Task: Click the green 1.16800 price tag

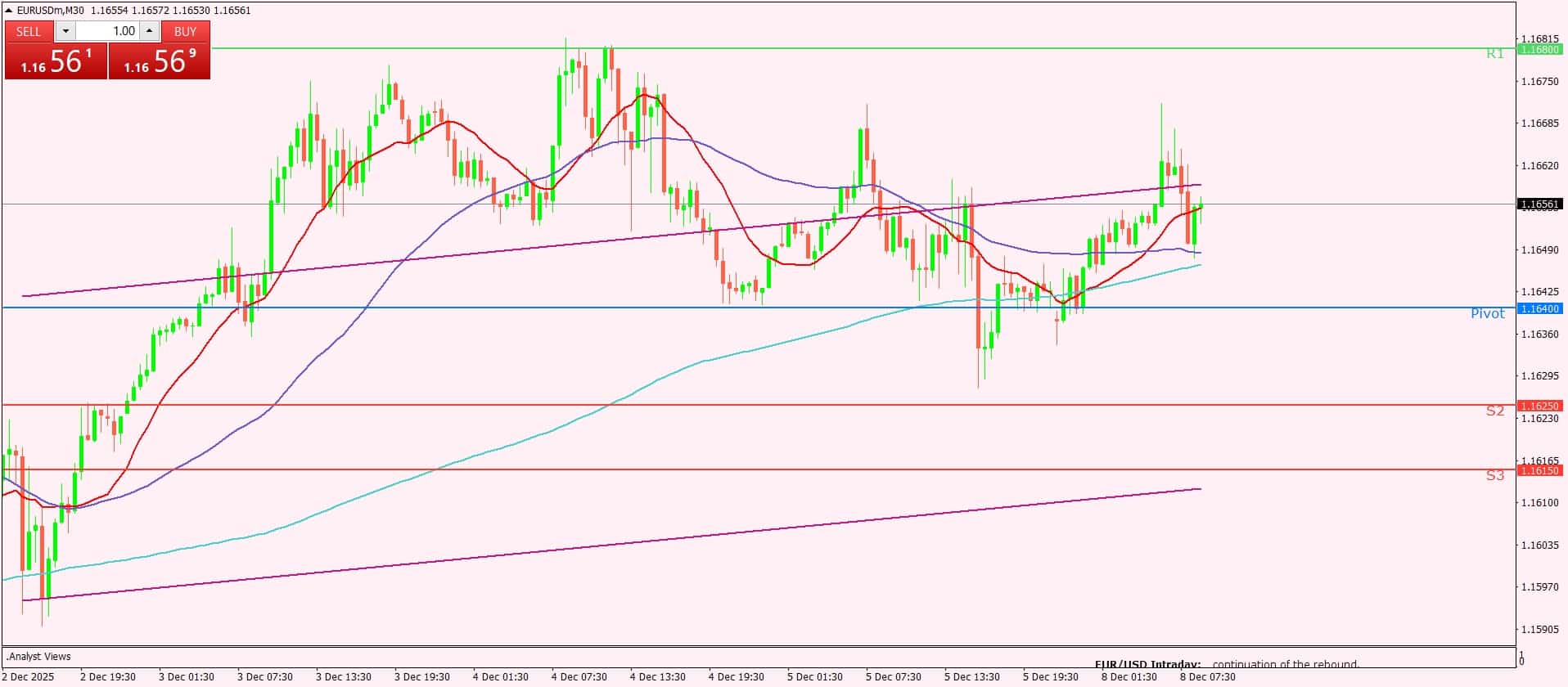Action: pos(1539,49)
